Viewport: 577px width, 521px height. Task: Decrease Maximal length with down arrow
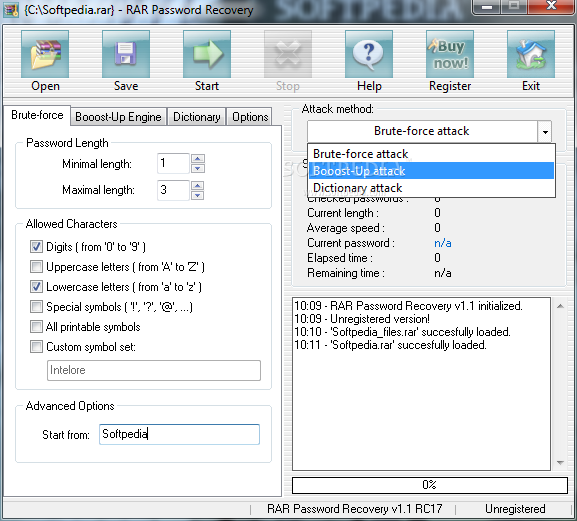[x=198, y=195]
